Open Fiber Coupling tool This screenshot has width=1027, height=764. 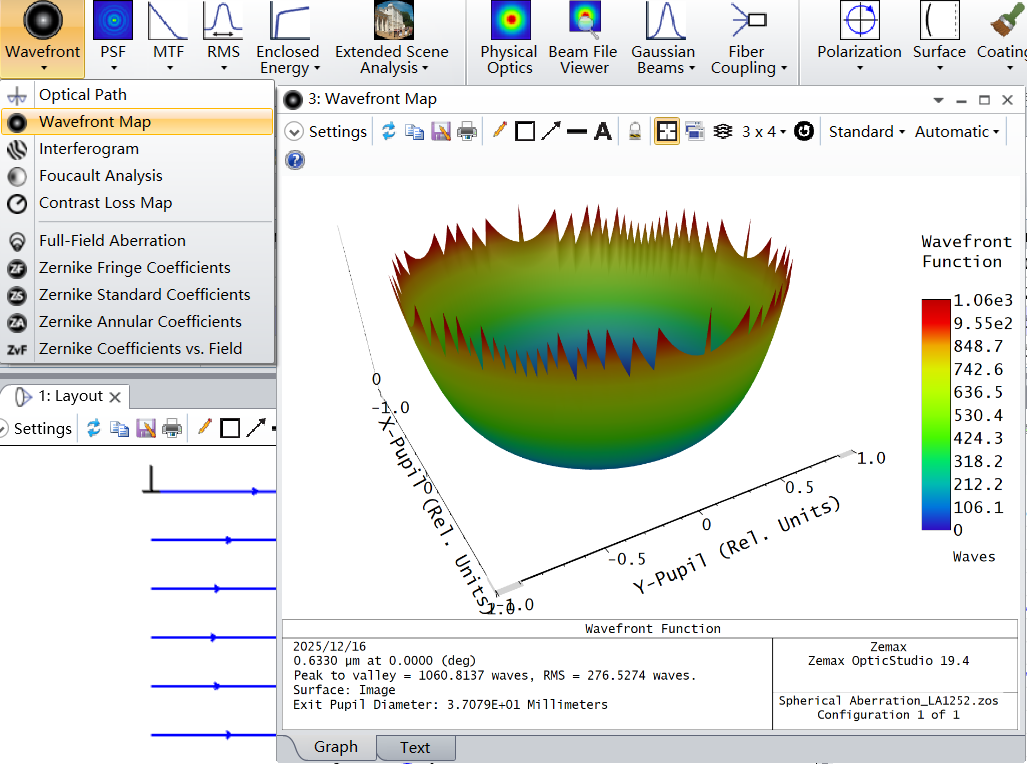click(747, 38)
